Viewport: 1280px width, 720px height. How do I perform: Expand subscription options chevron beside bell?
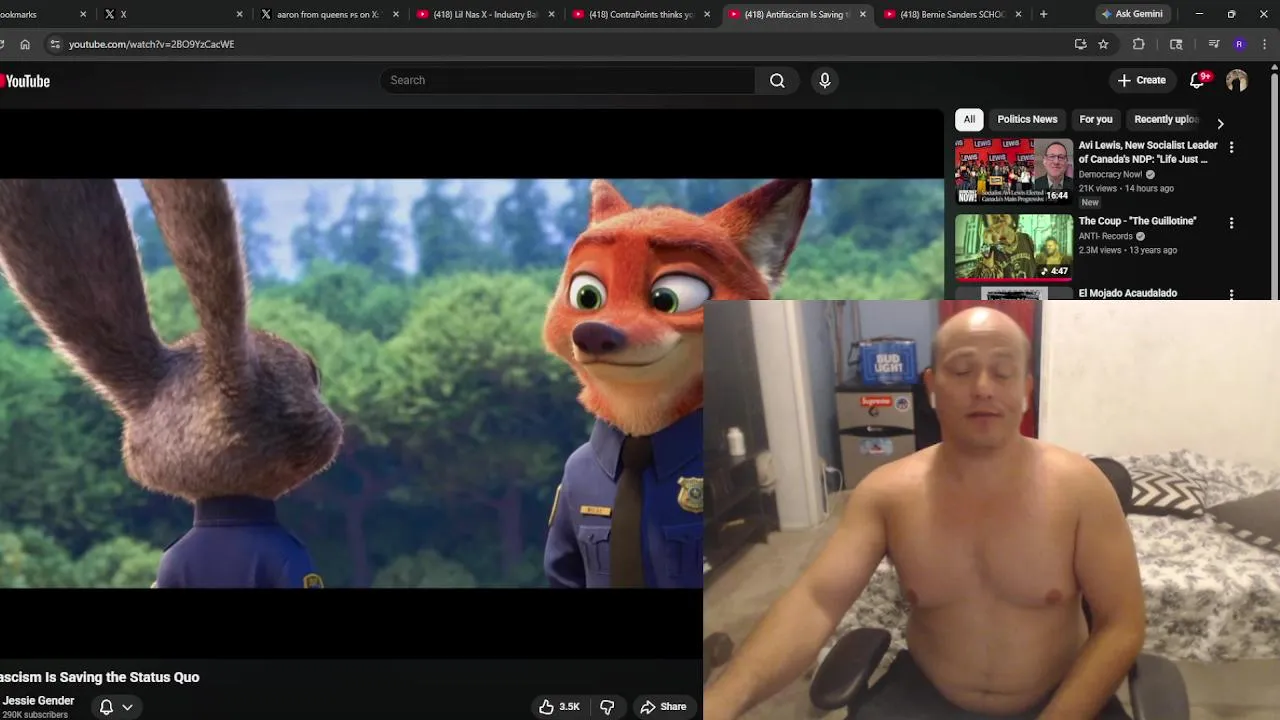tap(127, 707)
